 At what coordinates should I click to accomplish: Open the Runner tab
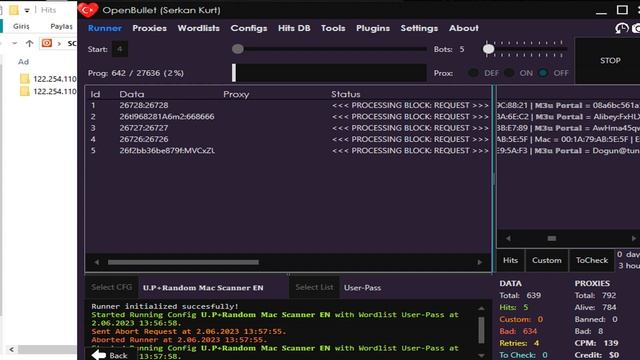click(x=105, y=28)
